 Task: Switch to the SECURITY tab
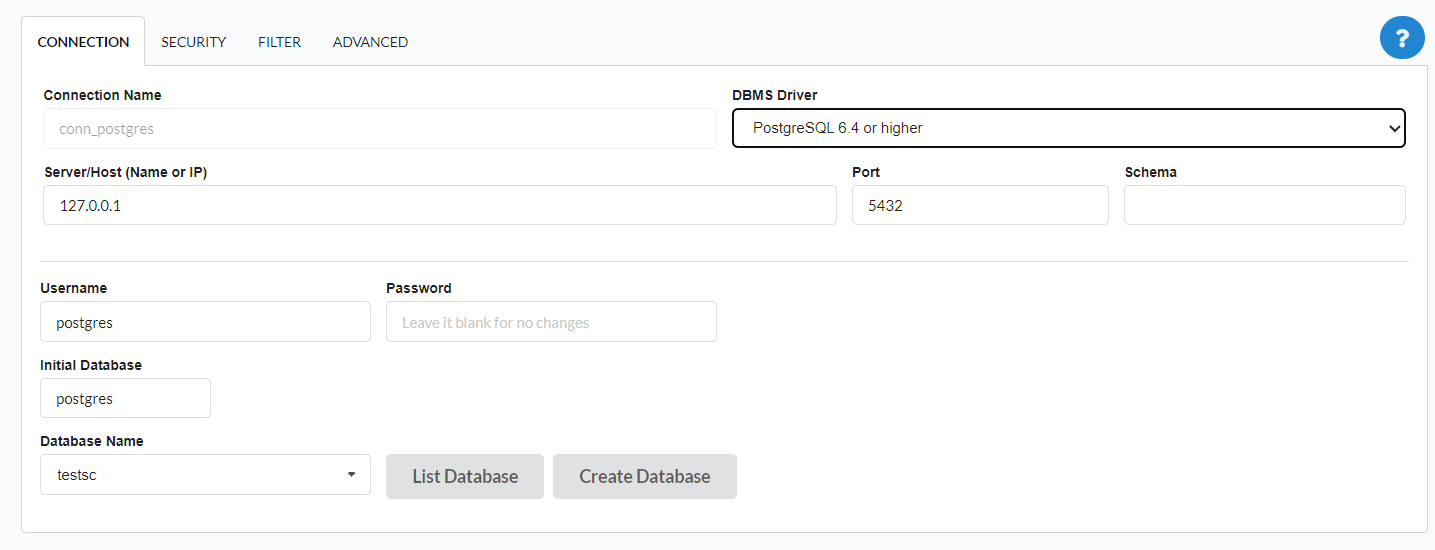pyautogui.click(x=193, y=42)
